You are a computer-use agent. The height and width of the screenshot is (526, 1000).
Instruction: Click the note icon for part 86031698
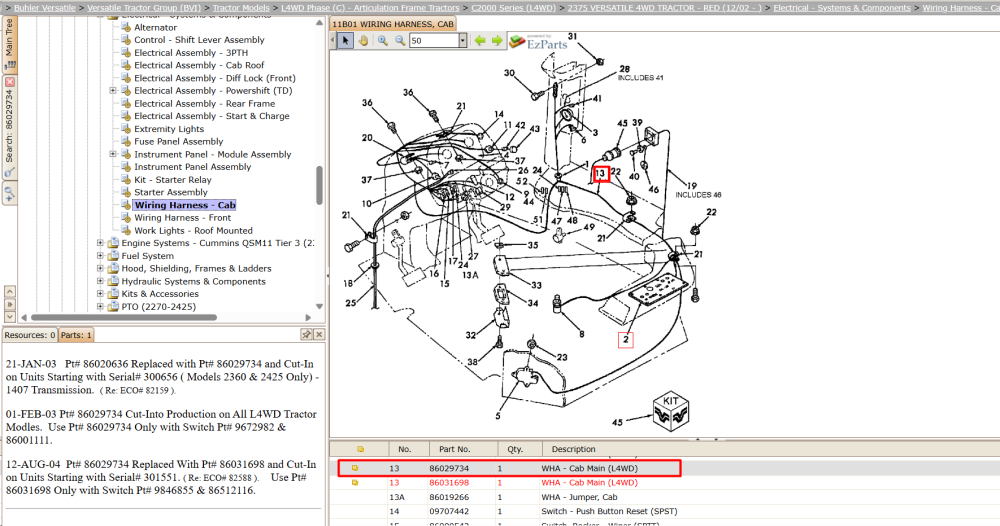click(355, 483)
